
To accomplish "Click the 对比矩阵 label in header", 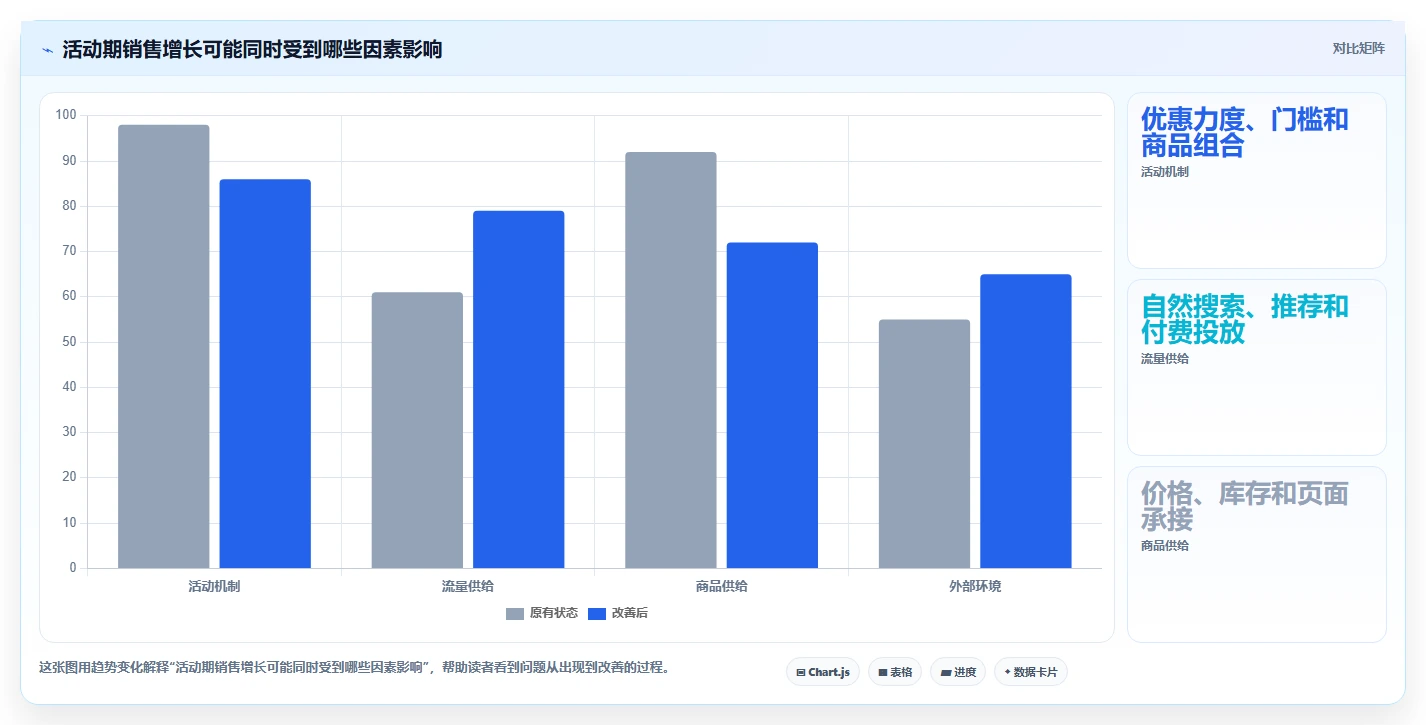I will [x=1358, y=48].
